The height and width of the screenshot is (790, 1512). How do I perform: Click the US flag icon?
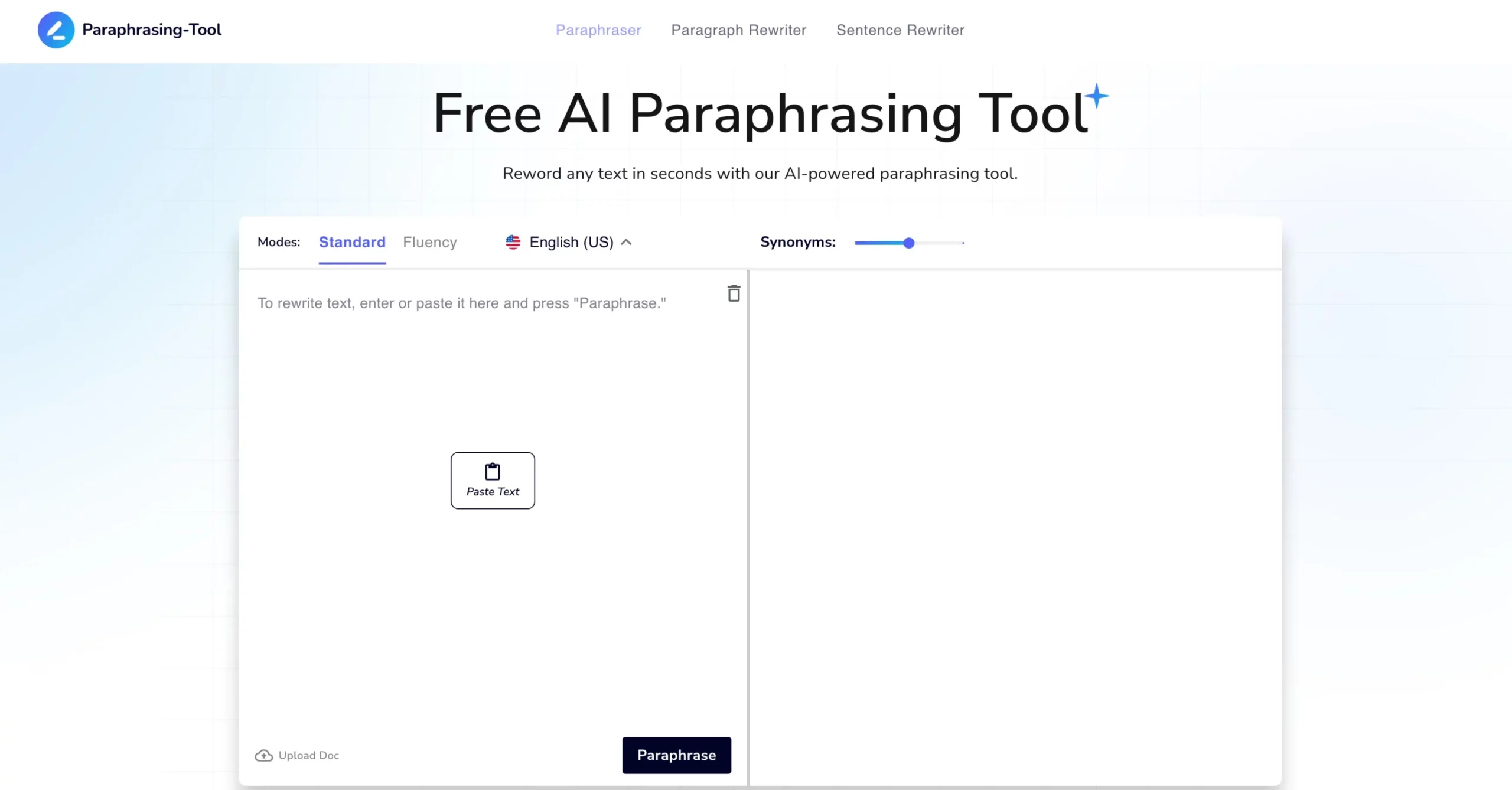coord(513,242)
